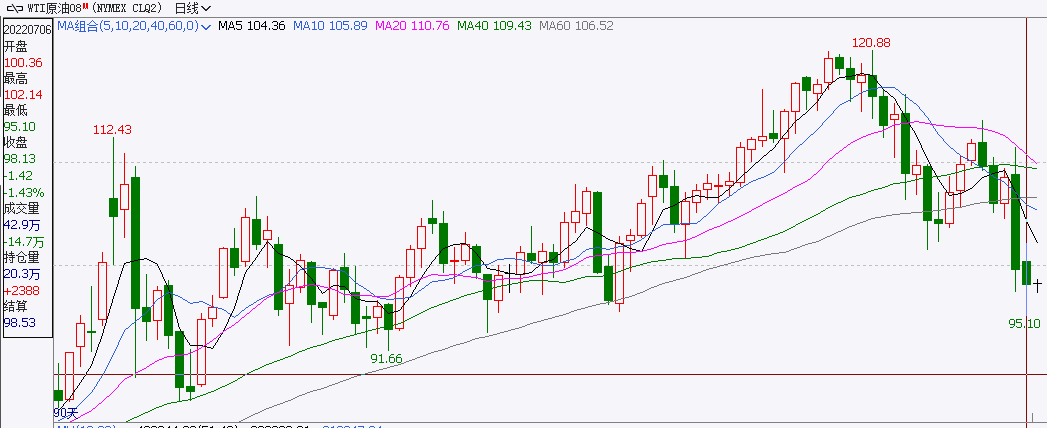Click the 112.43 peak price marker
This screenshot has height=428, width=1047.
(112, 130)
